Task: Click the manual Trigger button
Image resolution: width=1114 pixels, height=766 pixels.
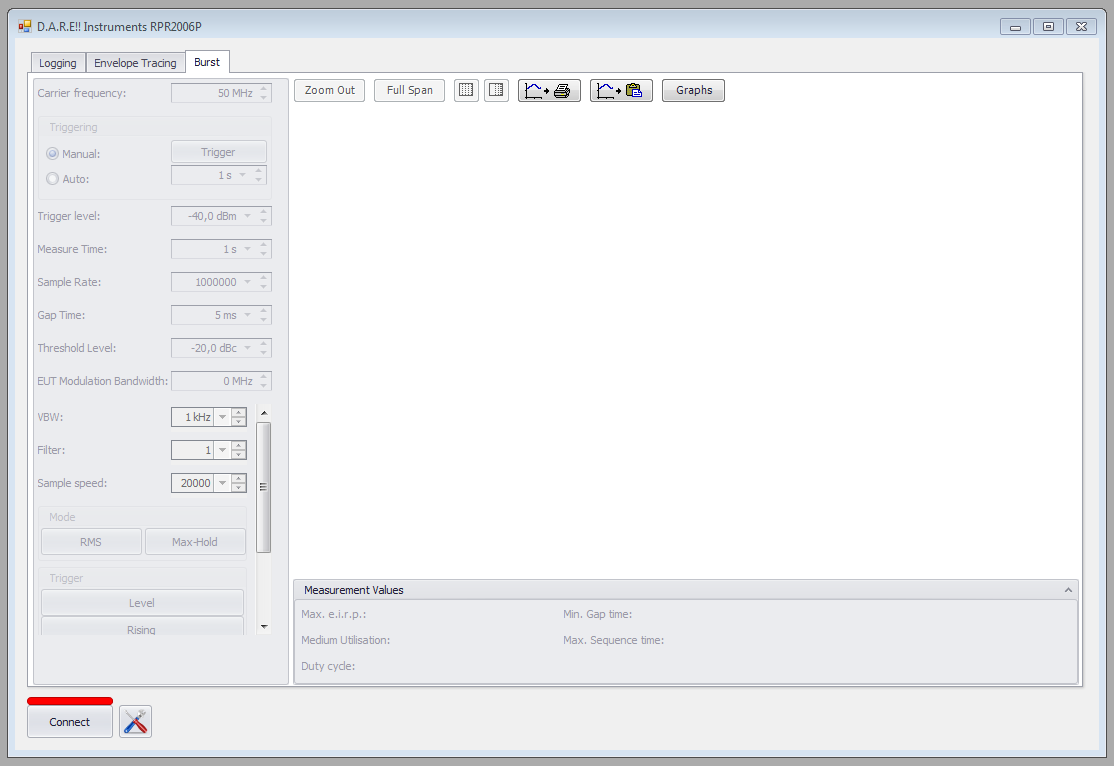Action: point(219,152)
